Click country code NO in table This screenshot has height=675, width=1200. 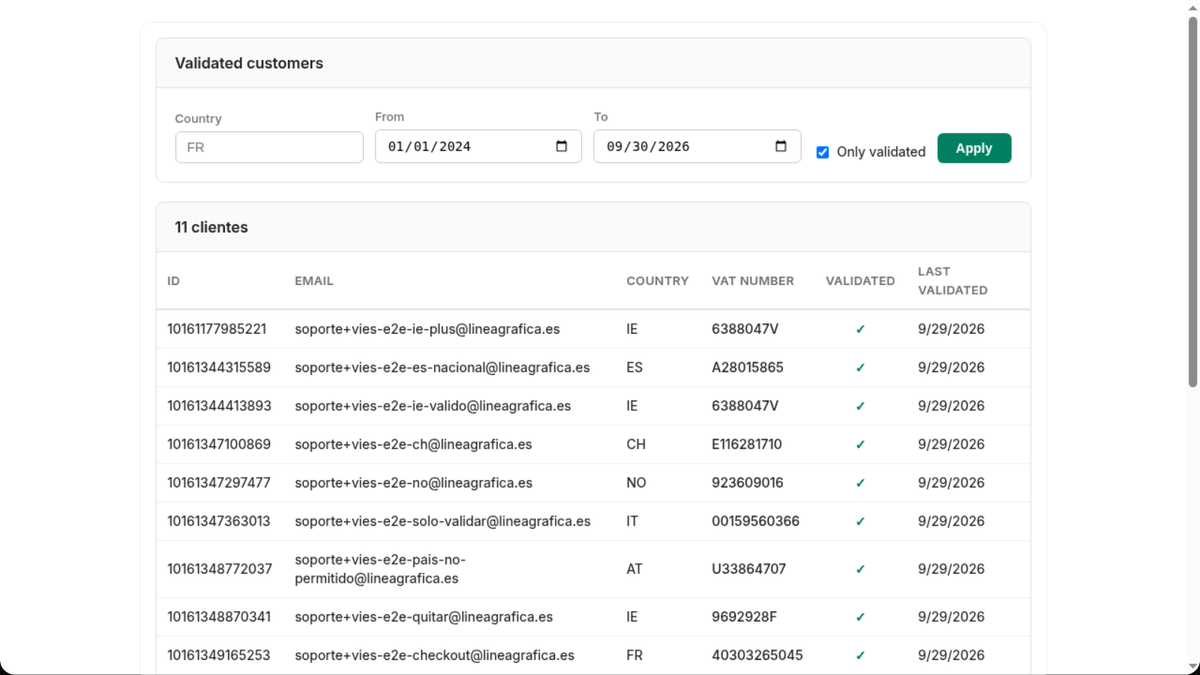tap(636, 483)
